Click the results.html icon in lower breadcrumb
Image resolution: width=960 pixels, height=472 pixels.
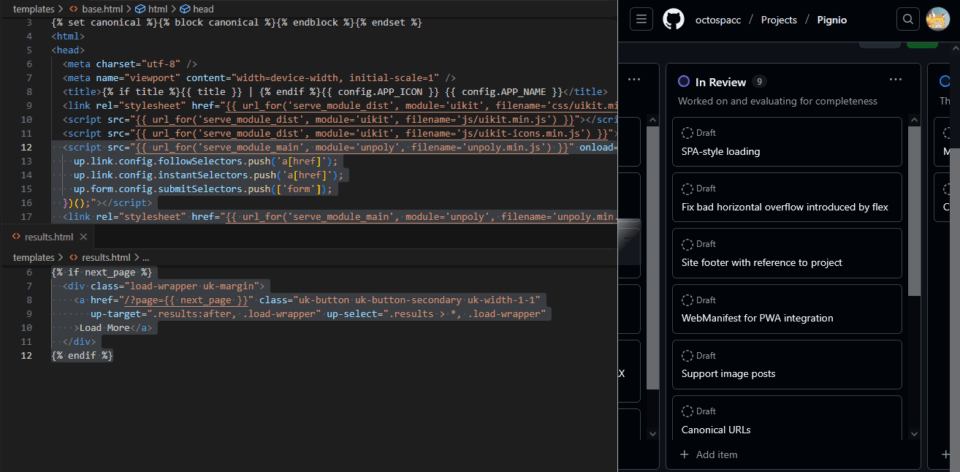74,258
